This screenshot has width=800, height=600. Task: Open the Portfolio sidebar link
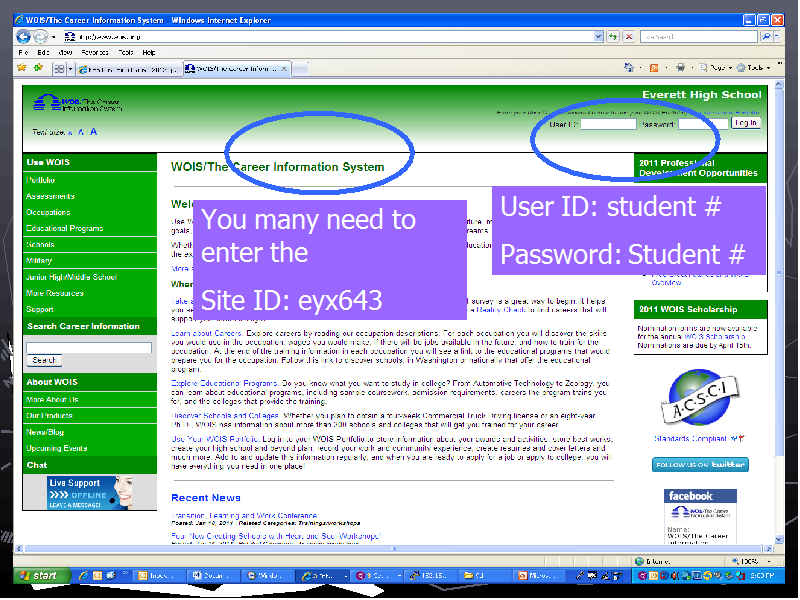point(40,180)
